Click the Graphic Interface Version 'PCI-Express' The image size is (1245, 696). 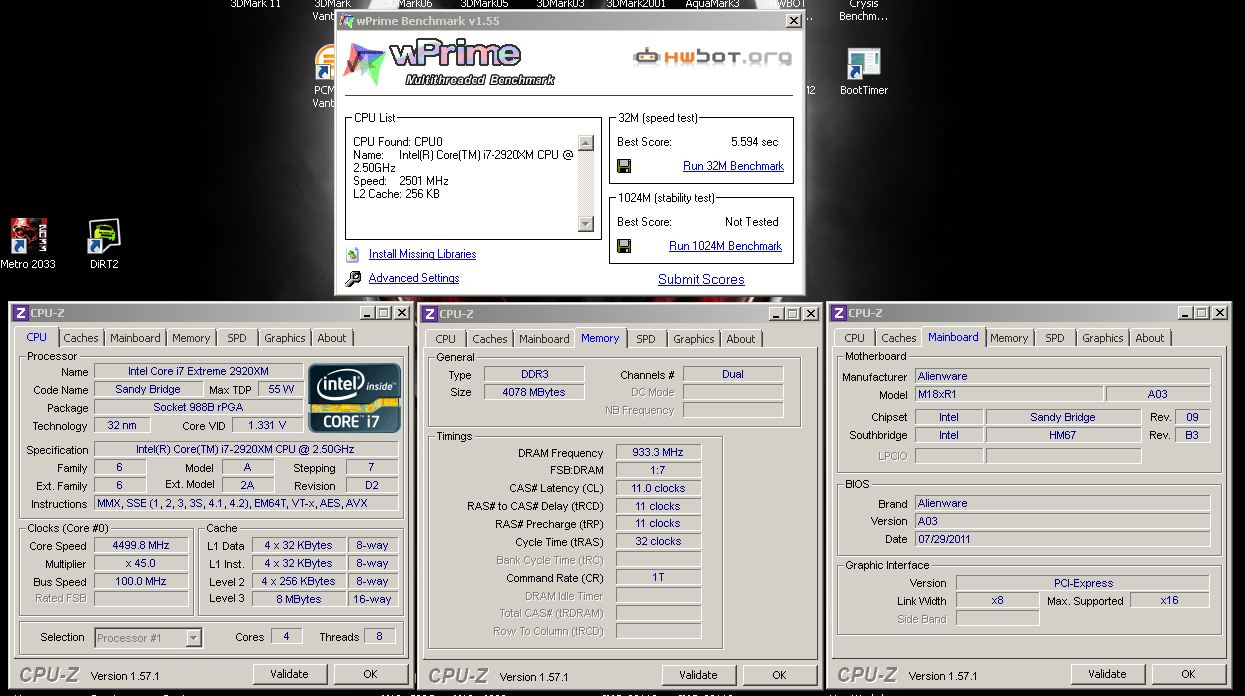(x=1083, y=583)
